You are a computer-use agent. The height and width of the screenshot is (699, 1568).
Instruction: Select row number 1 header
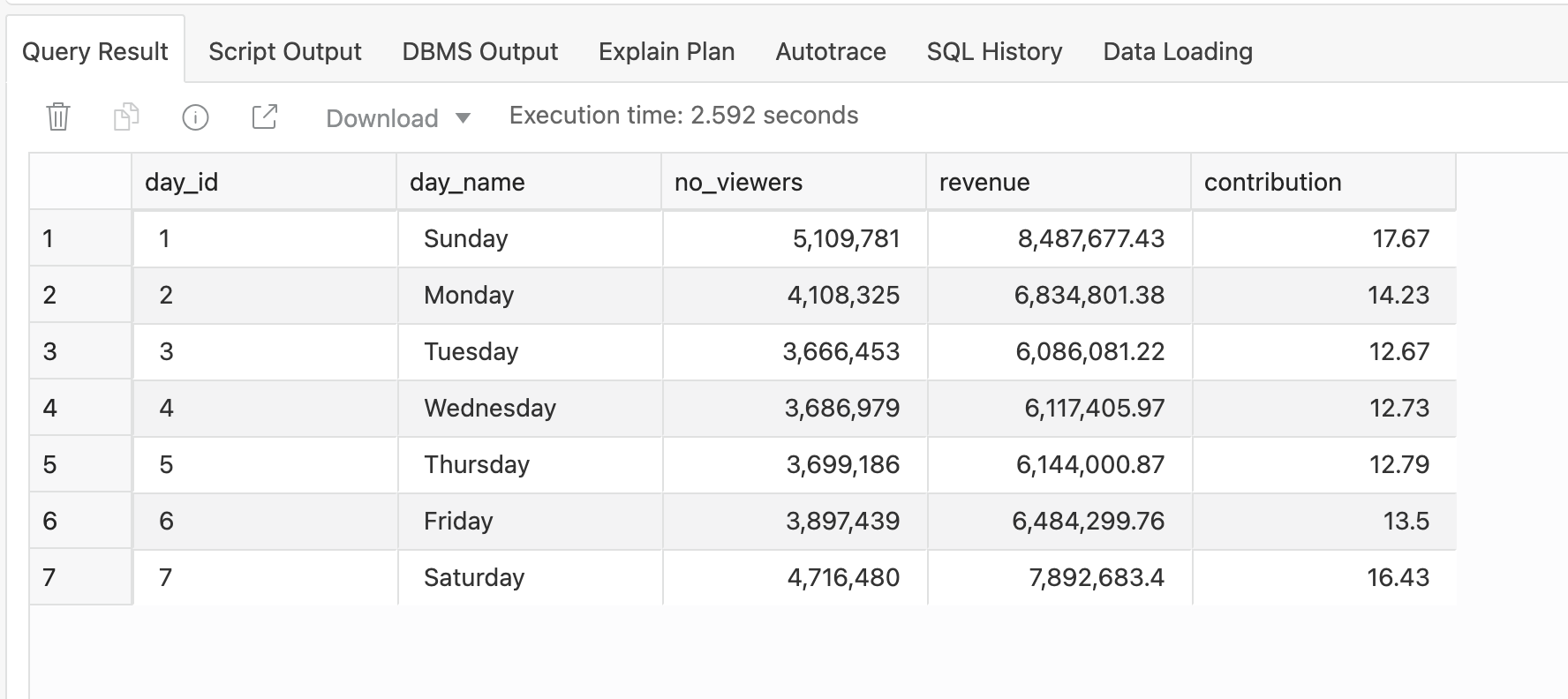point(80,238)
